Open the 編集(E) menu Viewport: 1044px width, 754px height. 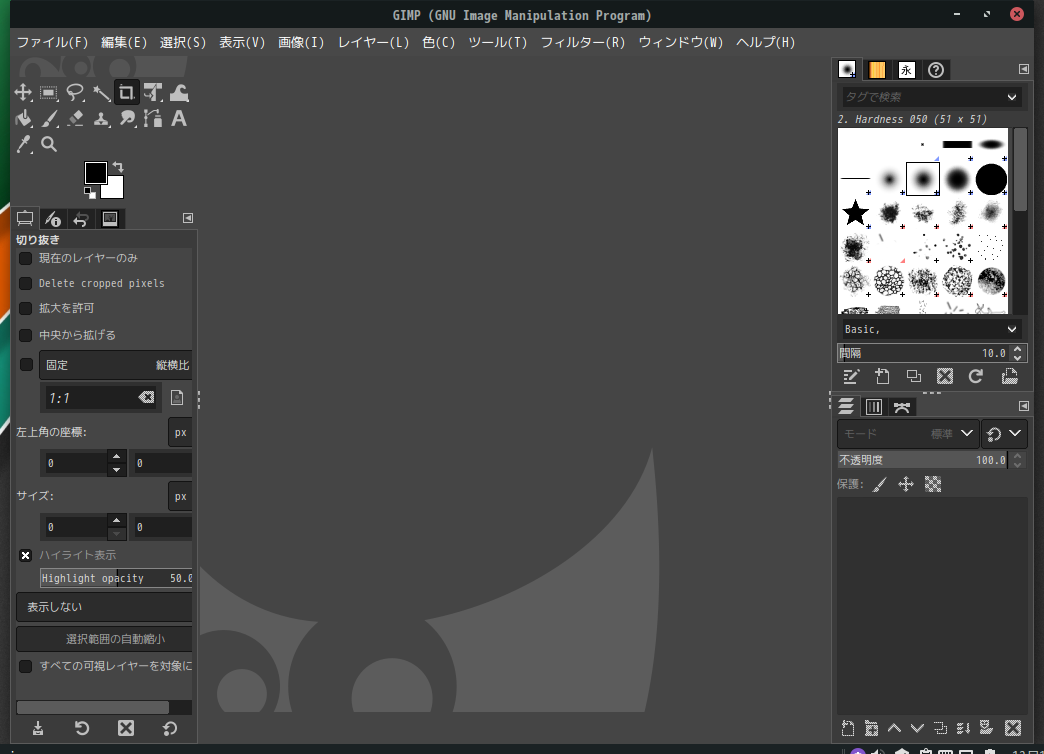tap(124, 42)
